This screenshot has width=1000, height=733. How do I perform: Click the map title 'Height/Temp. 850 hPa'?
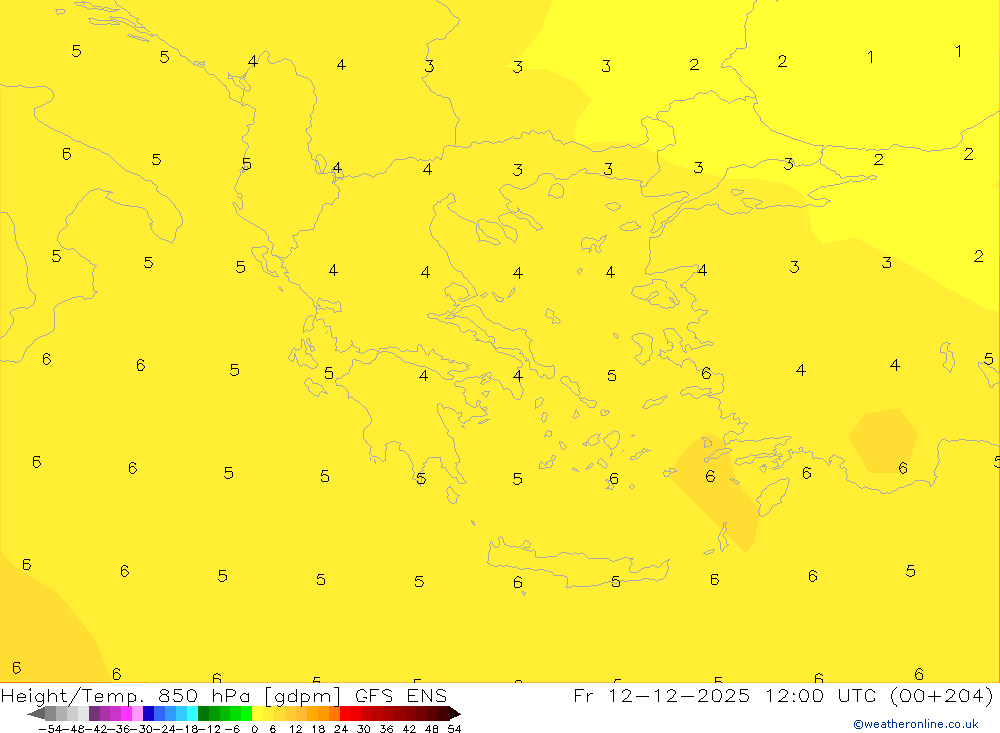[126, 695]
